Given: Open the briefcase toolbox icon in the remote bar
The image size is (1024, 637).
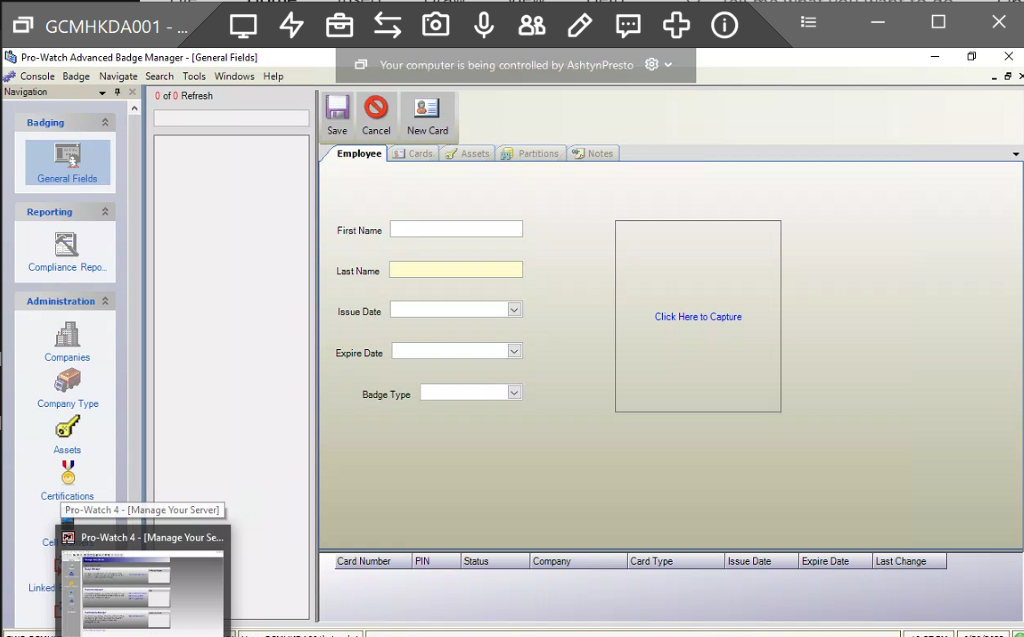Looking at the screenshot, I should click(340, 25).
